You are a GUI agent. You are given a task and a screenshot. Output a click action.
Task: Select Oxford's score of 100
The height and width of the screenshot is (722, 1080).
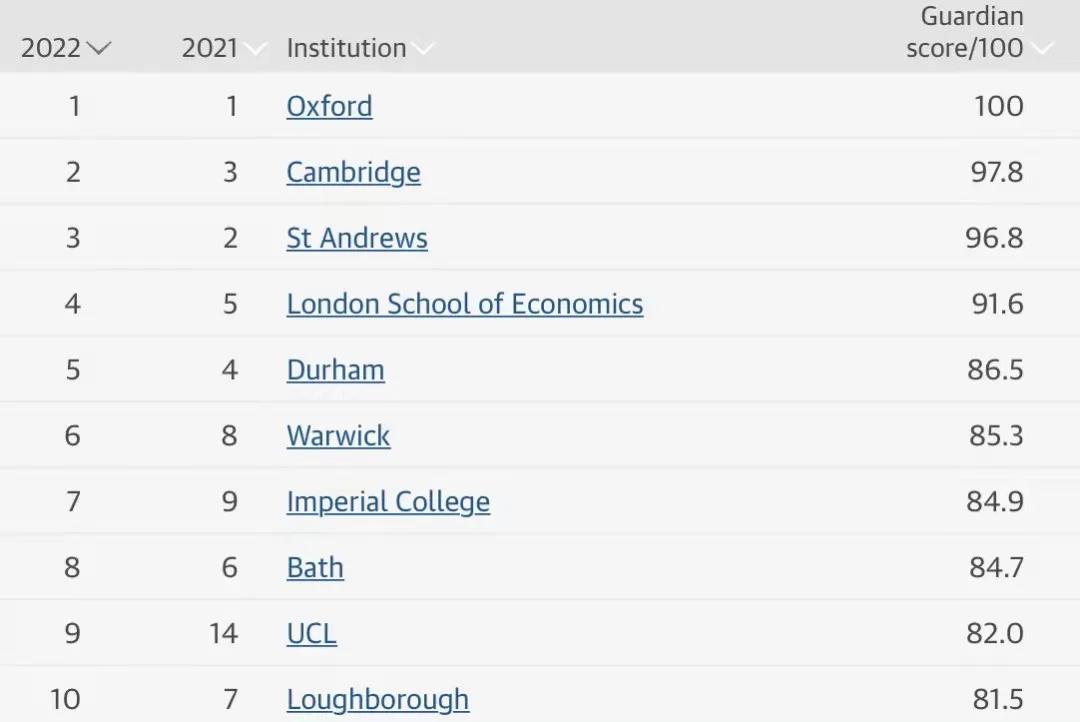(999, 106)
